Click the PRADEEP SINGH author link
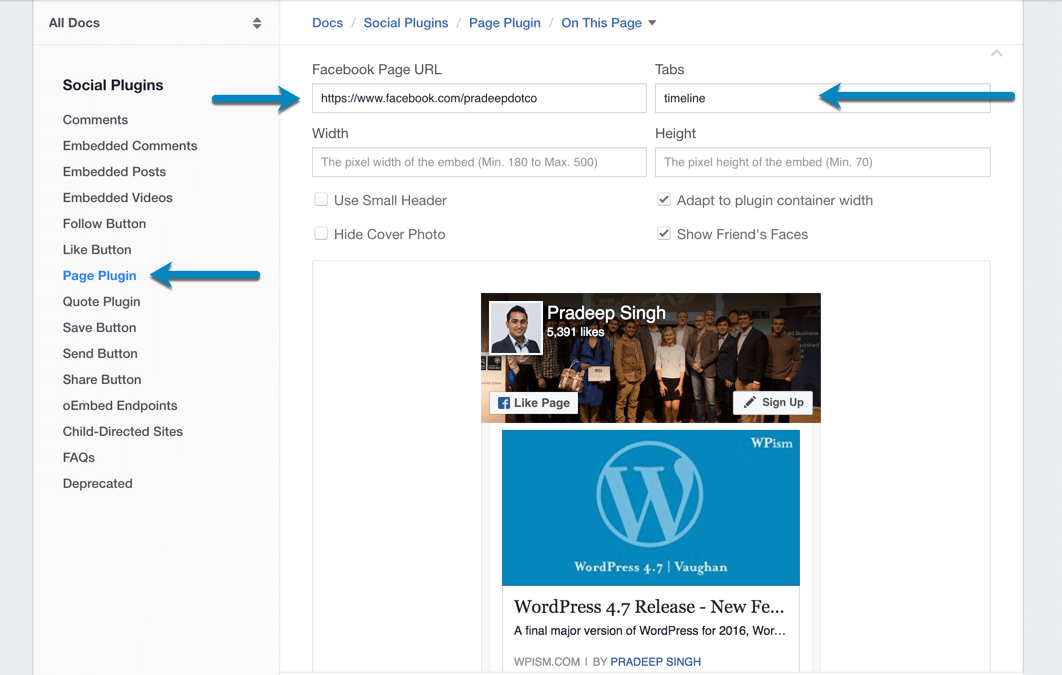 click(x=656, y=661)
